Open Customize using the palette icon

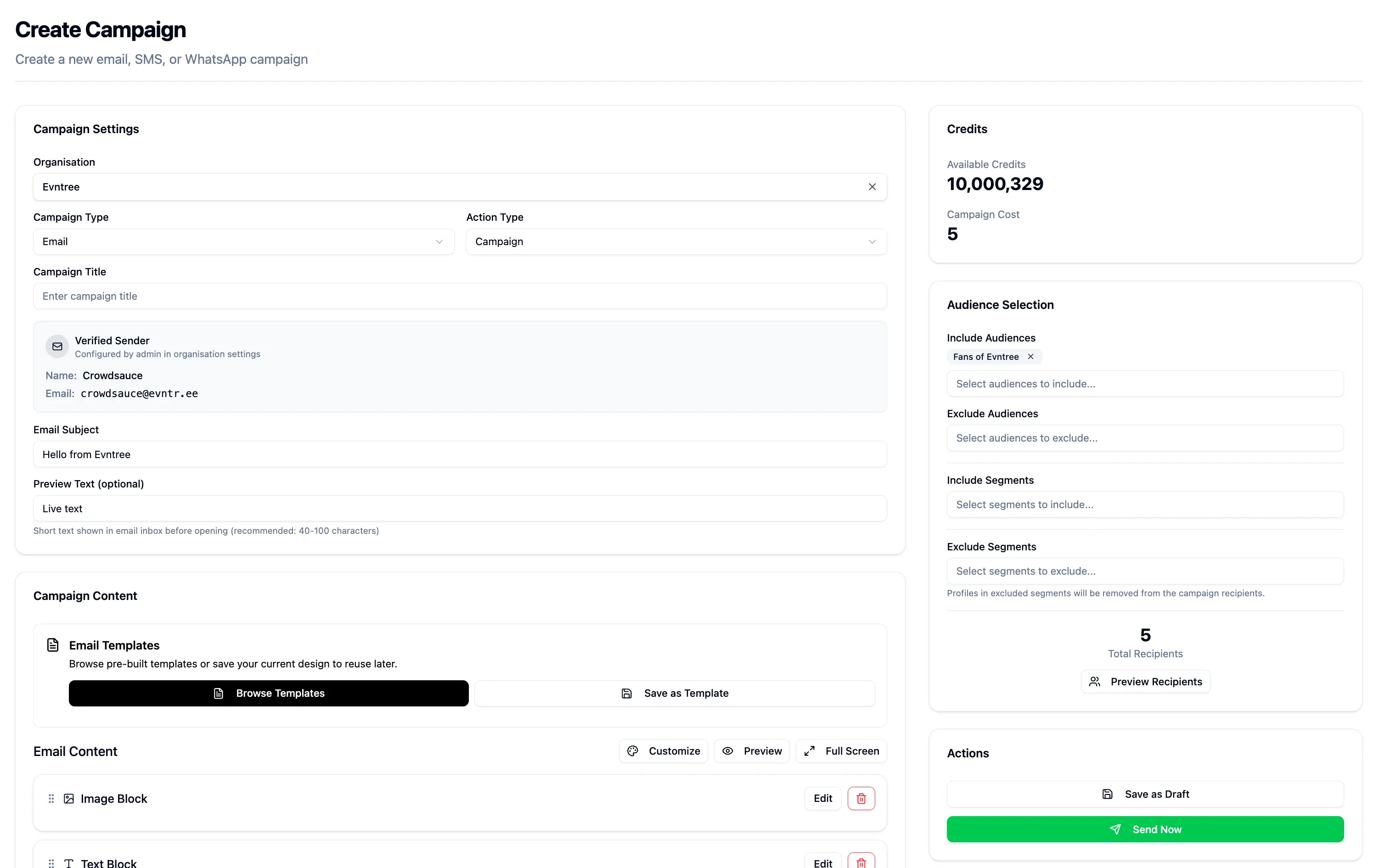coord(633,750)
